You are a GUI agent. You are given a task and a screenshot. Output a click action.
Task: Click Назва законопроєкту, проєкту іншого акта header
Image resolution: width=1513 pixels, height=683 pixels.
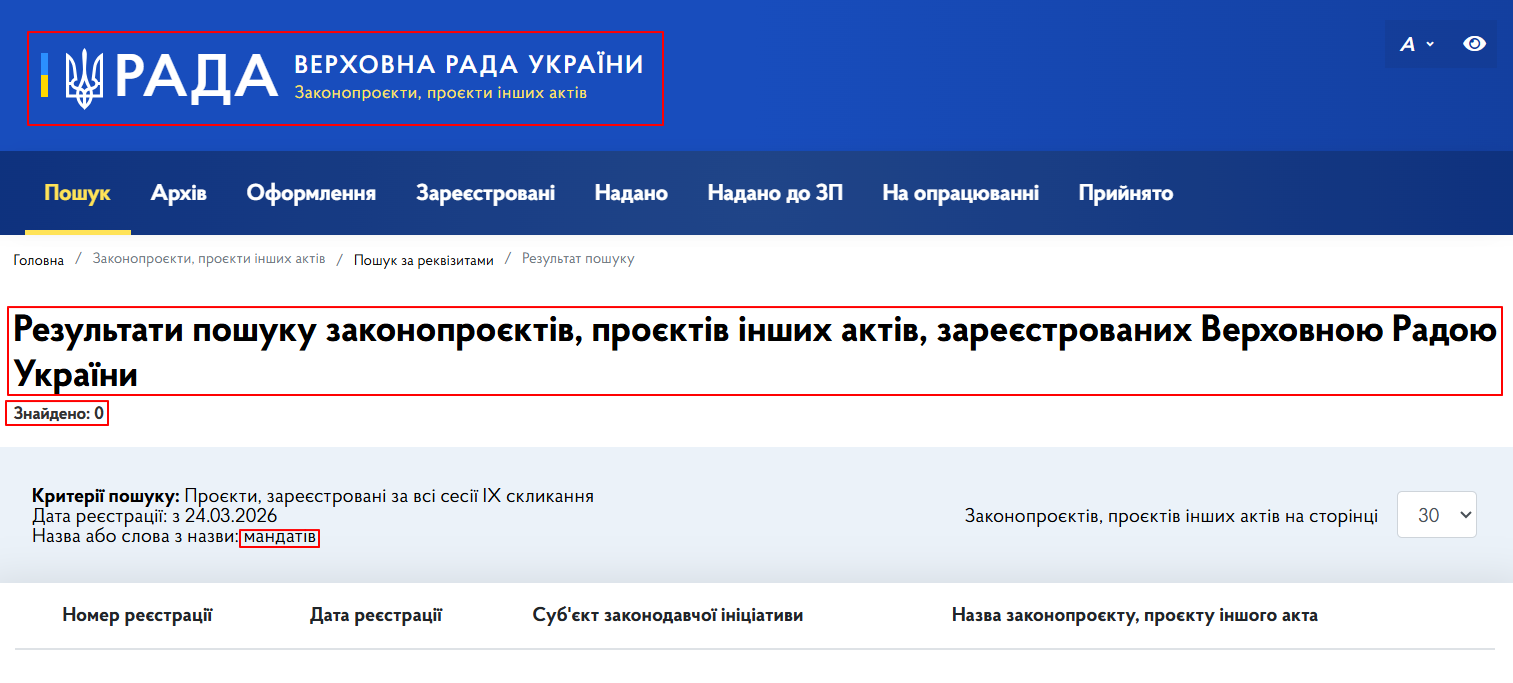(x=1135, y=615)
